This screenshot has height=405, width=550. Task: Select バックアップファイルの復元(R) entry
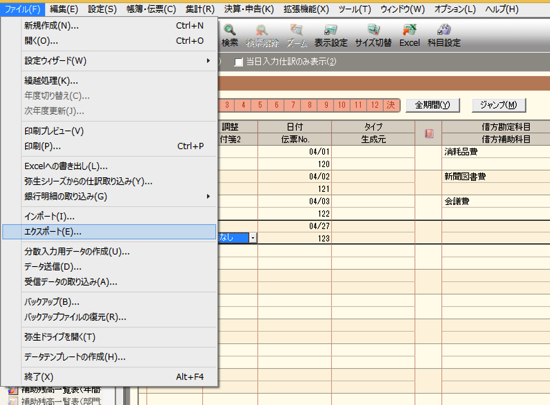(x=109, y=317)
